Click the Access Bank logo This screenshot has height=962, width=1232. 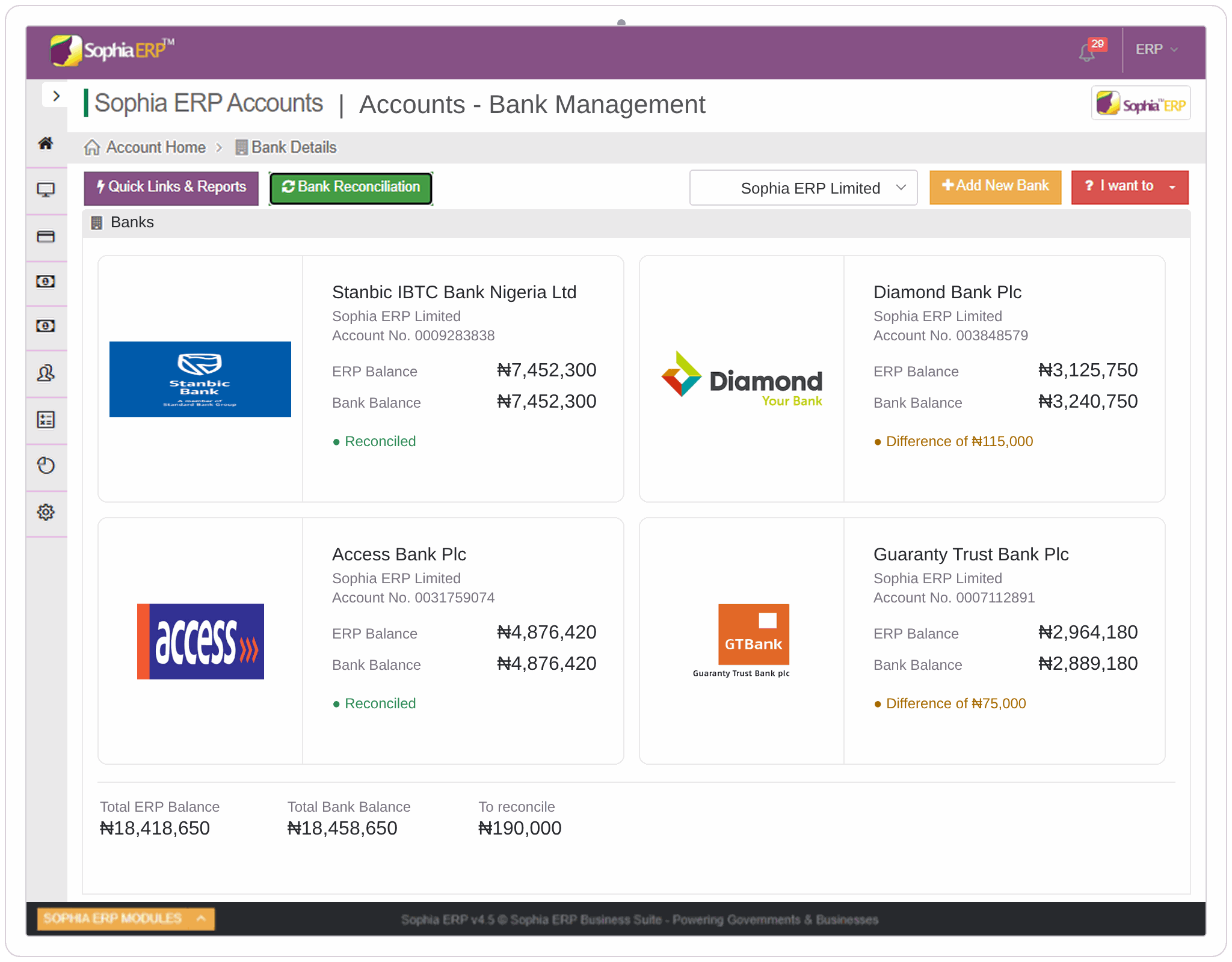[200, 642]
